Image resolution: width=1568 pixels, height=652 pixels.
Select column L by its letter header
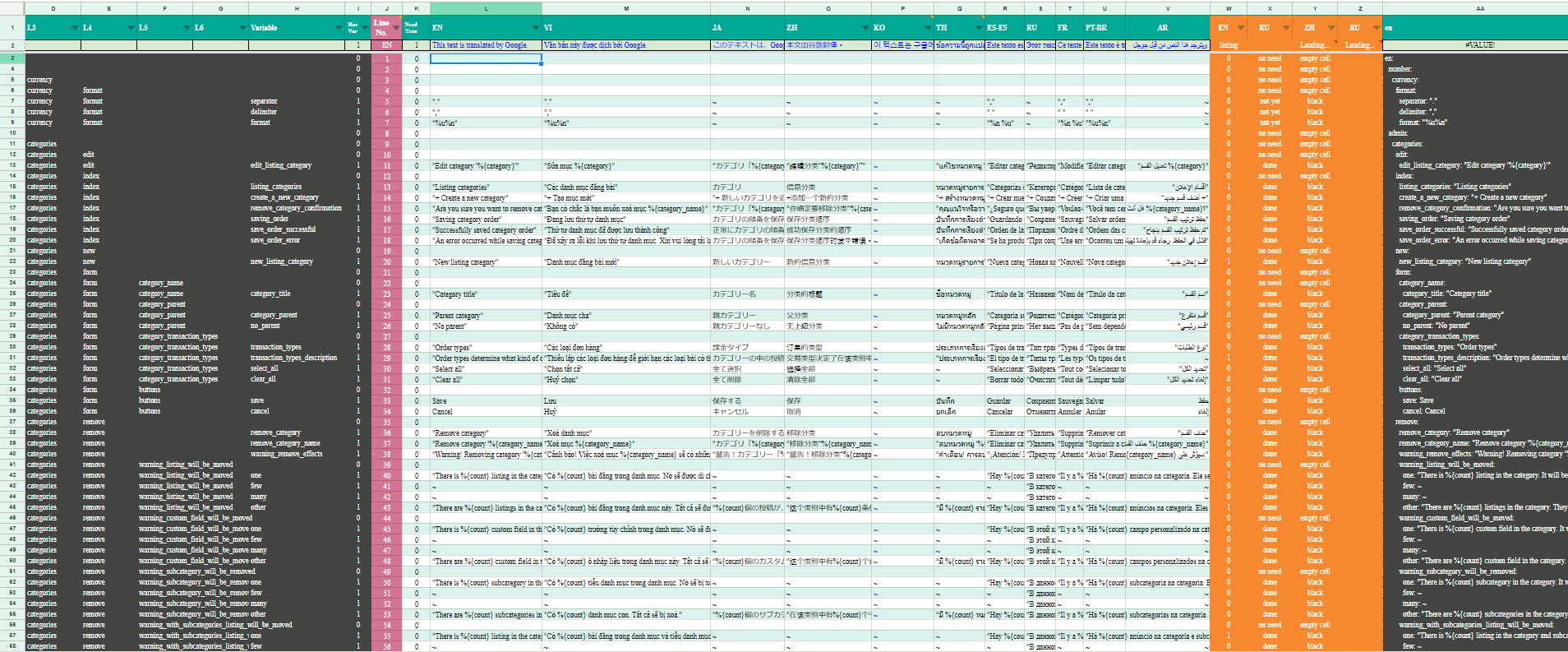[486, 8]
